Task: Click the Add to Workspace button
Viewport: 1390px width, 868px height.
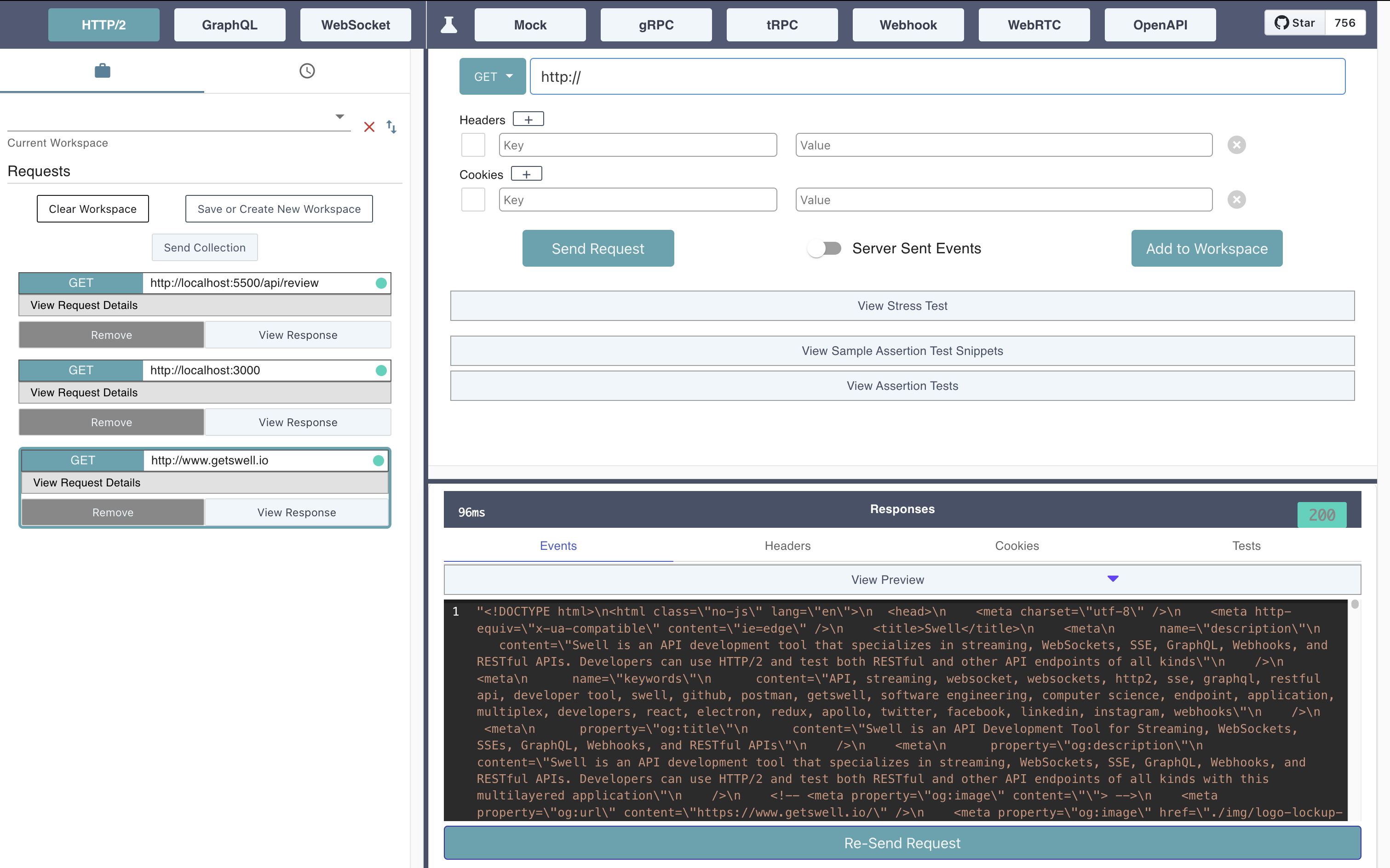Action: pyautogui.click(x=1207, y=248)
